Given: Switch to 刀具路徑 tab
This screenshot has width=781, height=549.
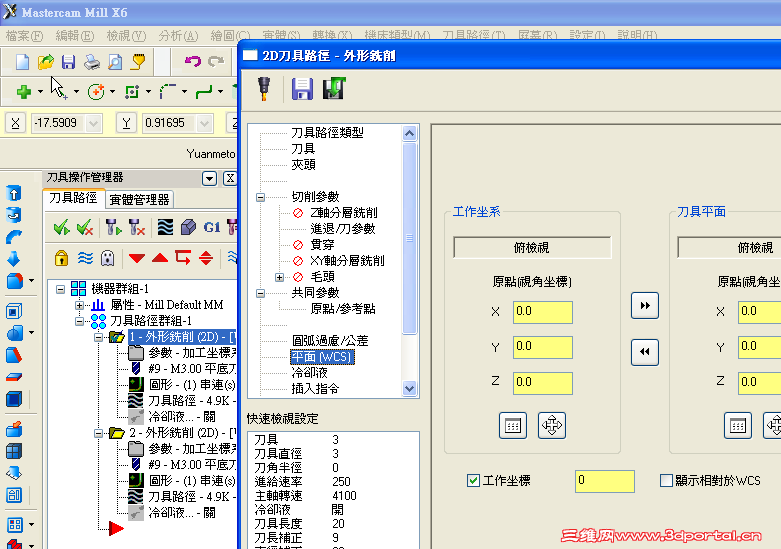Looking at the screenshot, I should [x=73, y=198].
